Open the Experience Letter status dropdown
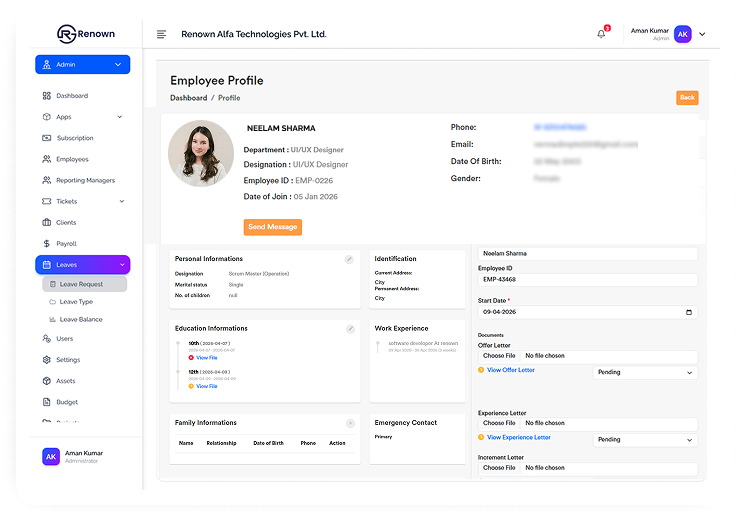Image resolution: width=738 pixels, height=518 pixels. pyautogui.click(x=645, y=440)
